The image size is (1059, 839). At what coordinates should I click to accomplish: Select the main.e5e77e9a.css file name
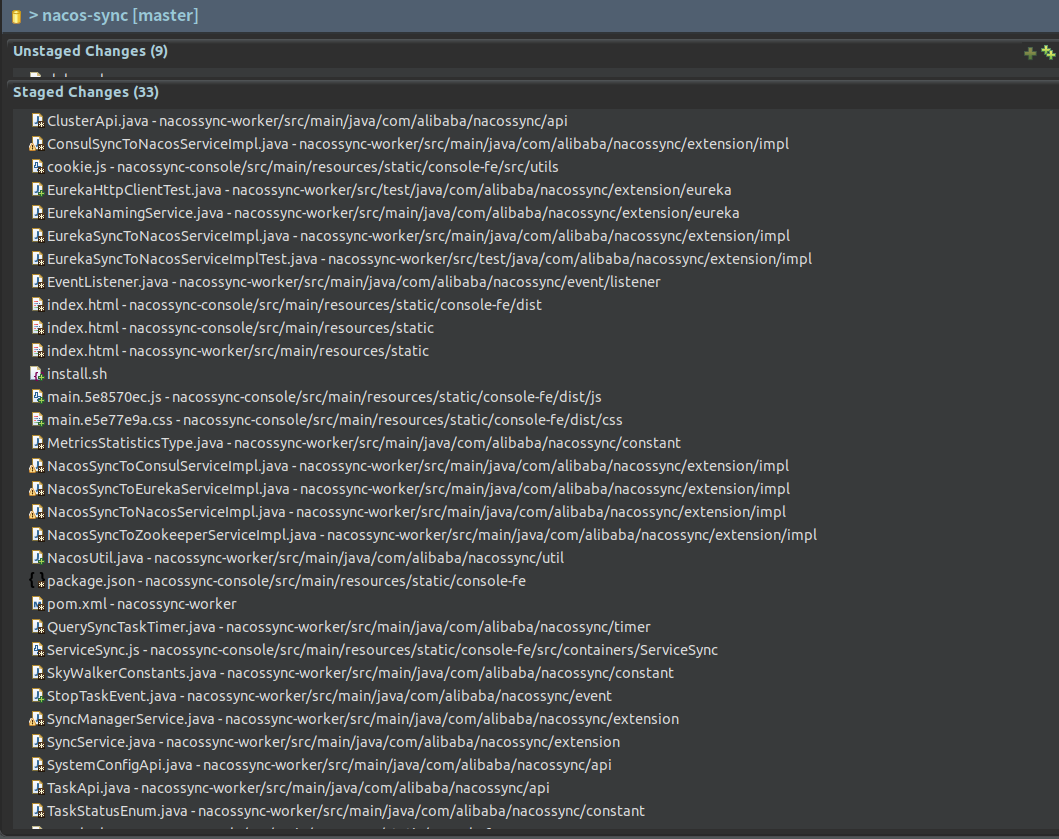tap(109, 420)
